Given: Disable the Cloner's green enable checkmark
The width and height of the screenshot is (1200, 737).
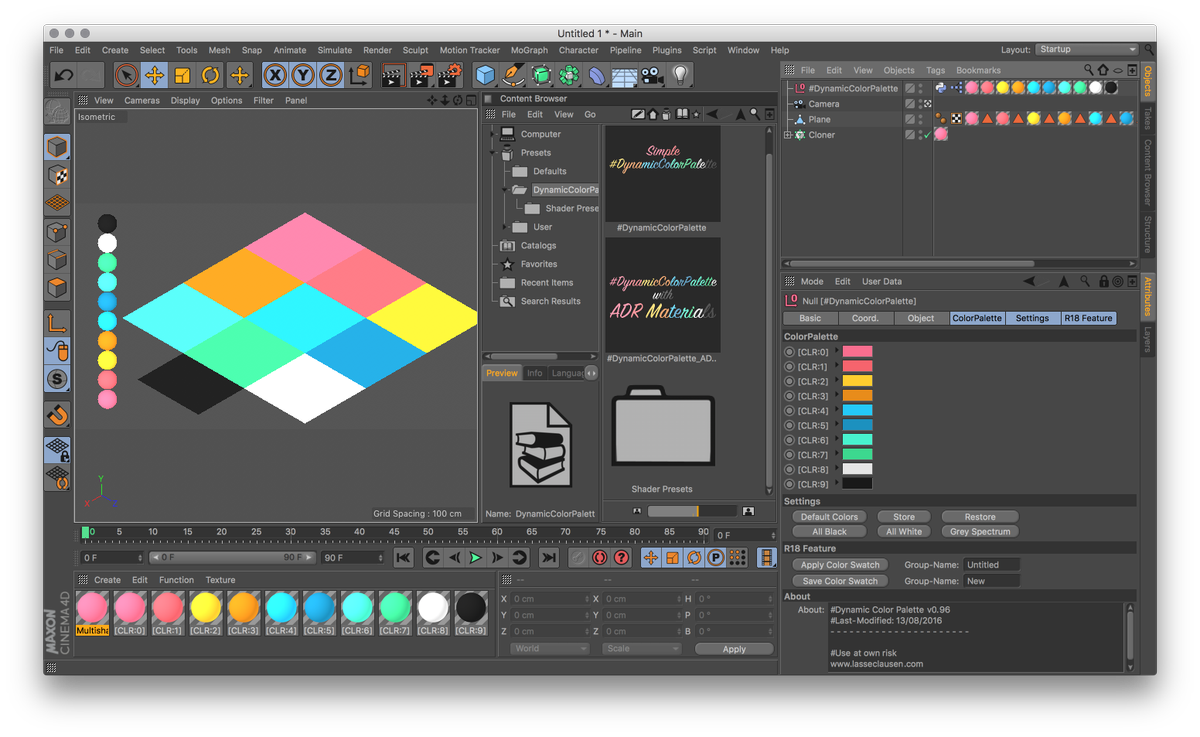Looking at the screenshot, I should coord(927,135).
